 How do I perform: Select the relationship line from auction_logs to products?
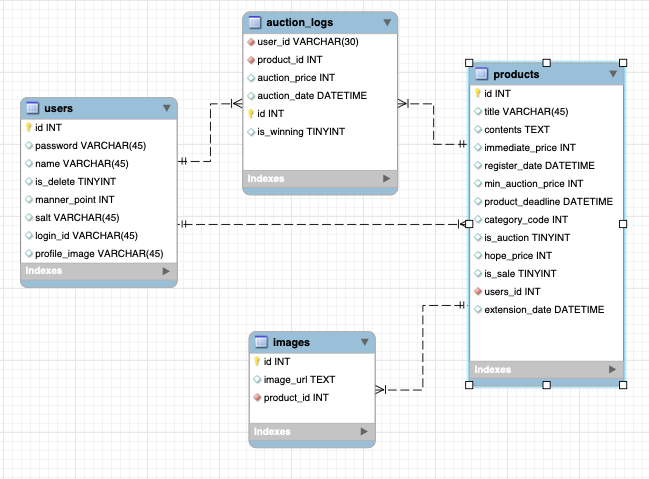pyautogui.click(x=433, y=124)
